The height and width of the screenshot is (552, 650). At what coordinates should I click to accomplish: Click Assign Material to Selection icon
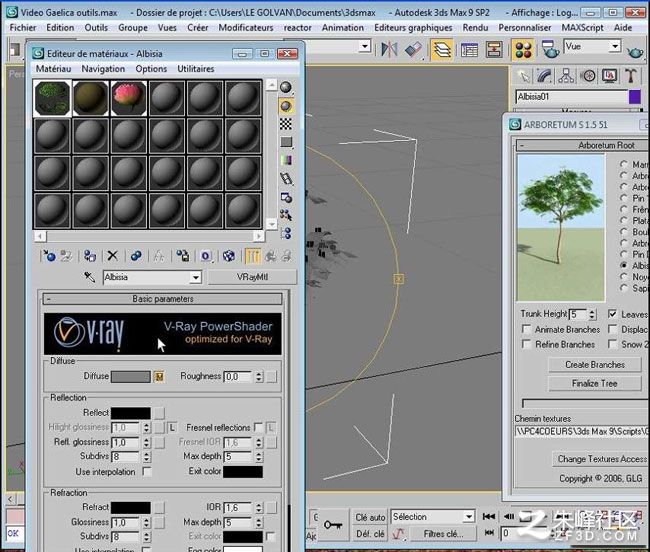click(x=90, y=256)
